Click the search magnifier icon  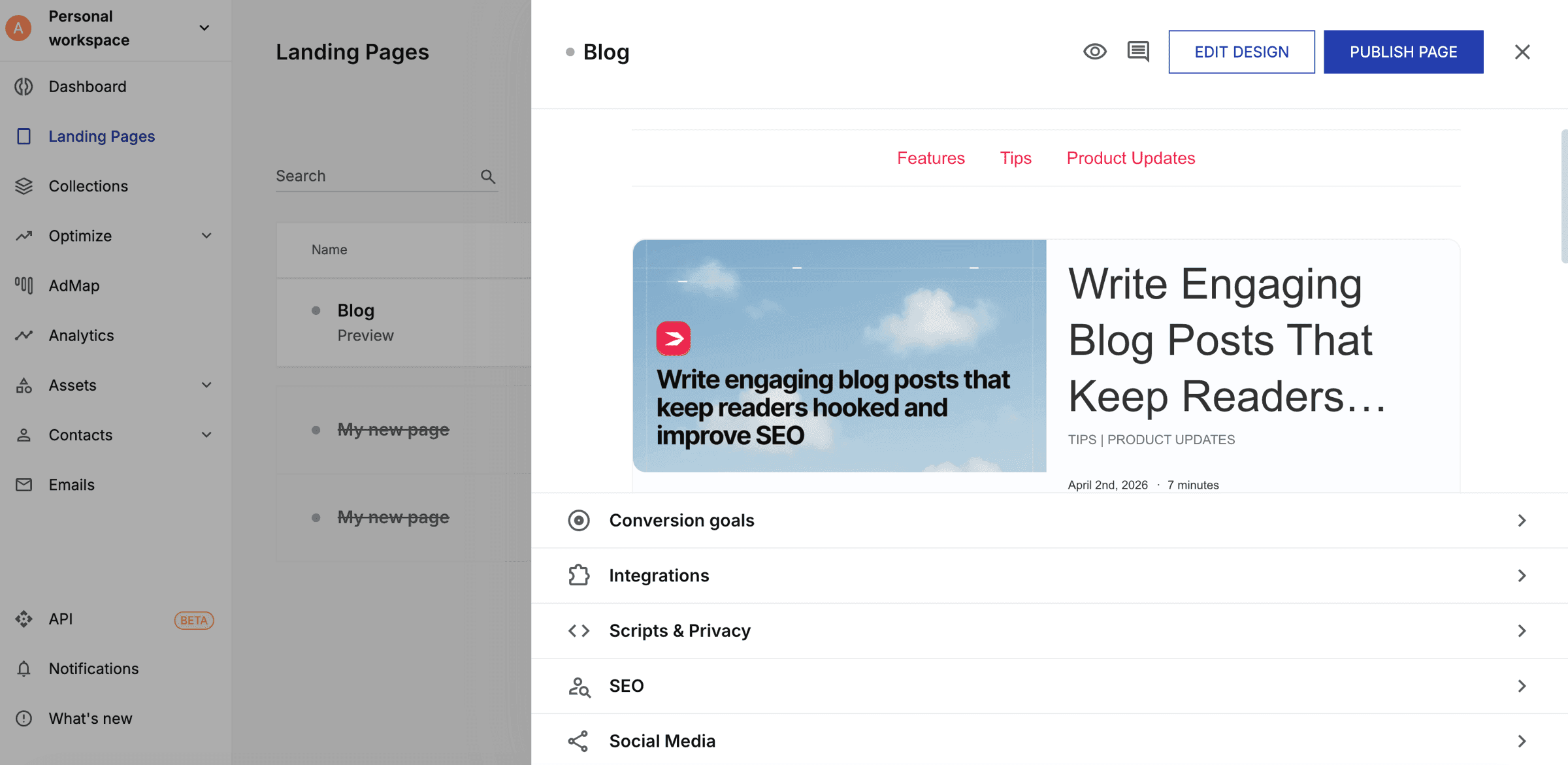tap(488, 176)
